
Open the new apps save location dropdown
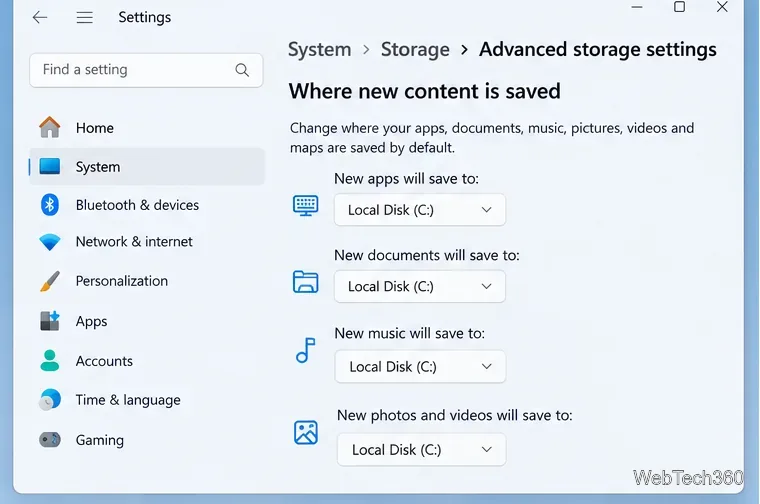[420, 210]
